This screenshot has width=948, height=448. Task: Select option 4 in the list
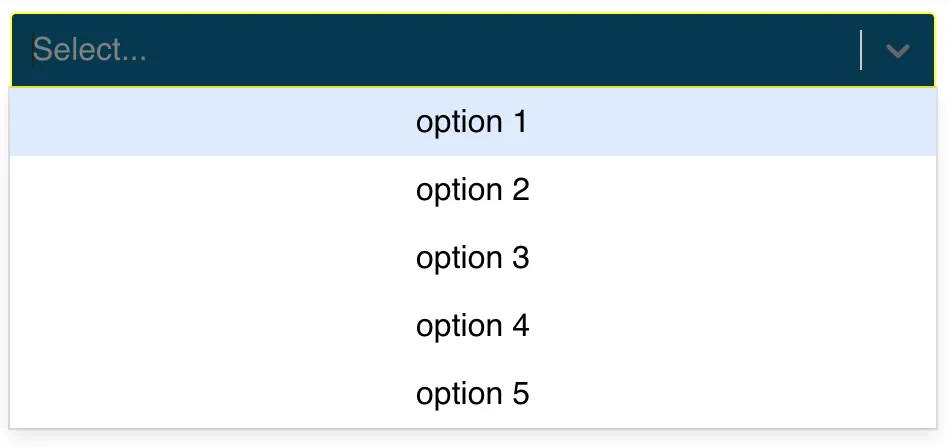[472, 326]
